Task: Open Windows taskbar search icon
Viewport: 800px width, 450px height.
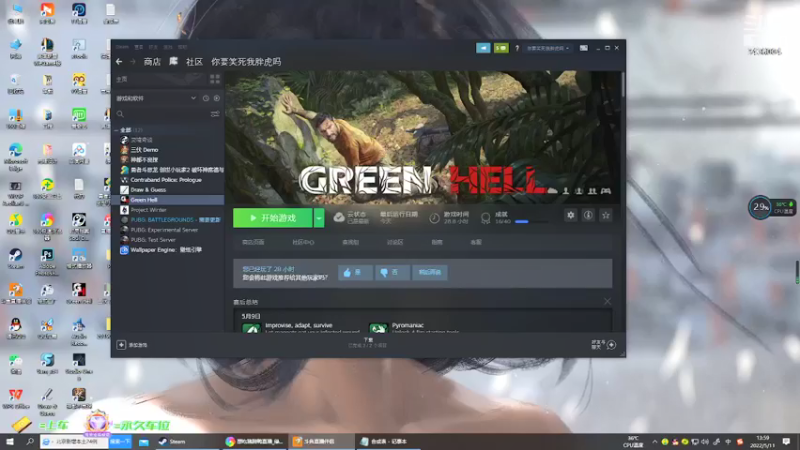Action: [x=30, y=441]
